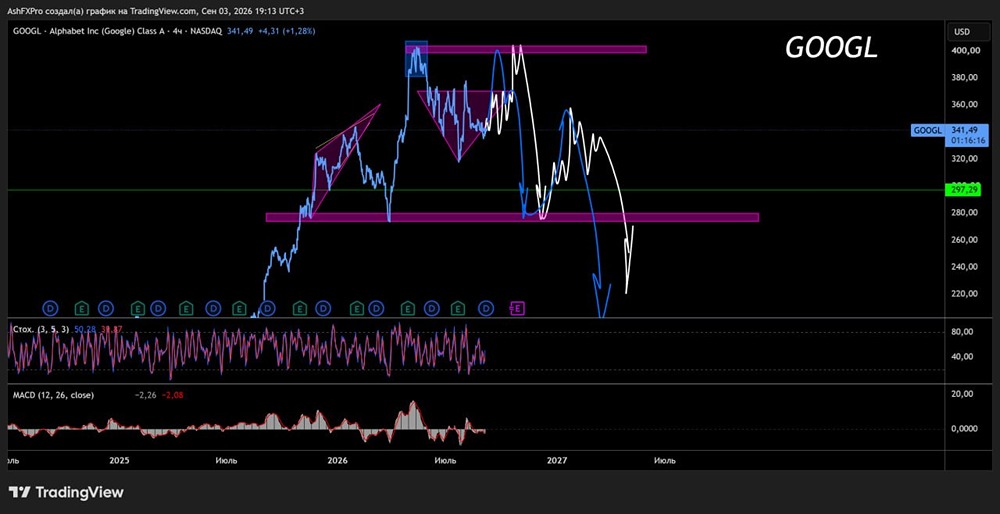Screen dimensions: 1000x514
Task: Click the stochastic value 50.28
Action: point(85,328)
